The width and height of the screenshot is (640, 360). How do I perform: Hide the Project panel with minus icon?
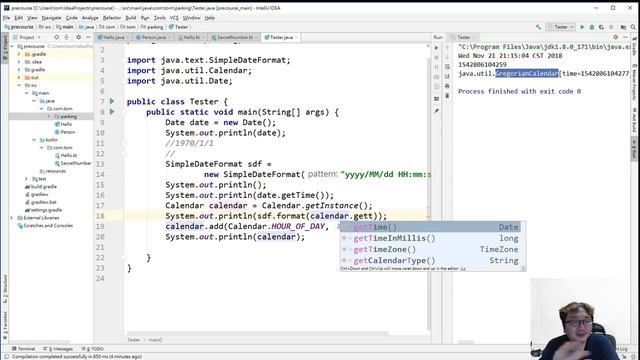(88, 37)
